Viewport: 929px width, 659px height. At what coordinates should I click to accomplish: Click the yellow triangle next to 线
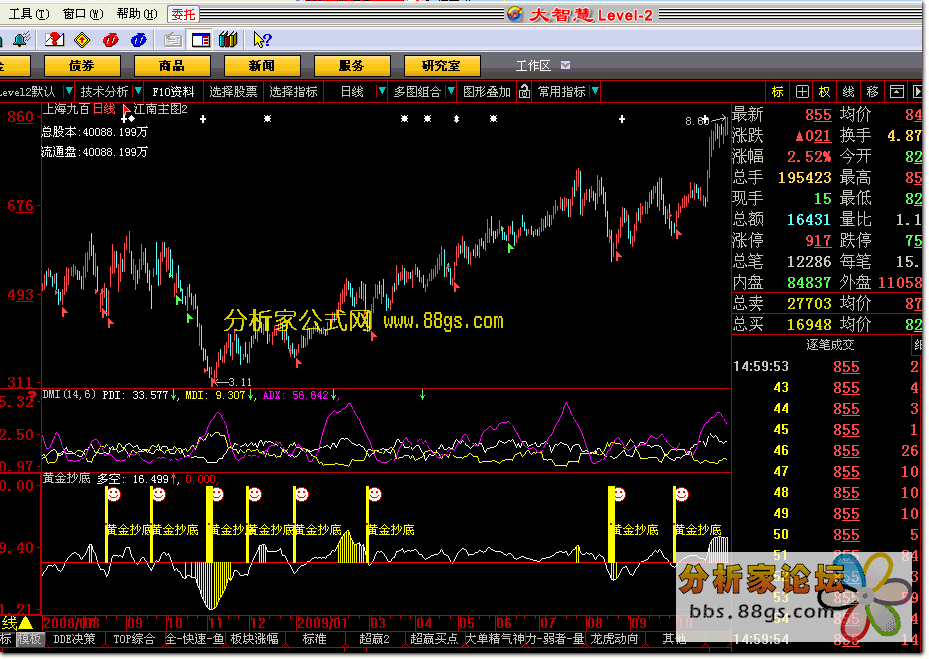click(x=25, y=623)
